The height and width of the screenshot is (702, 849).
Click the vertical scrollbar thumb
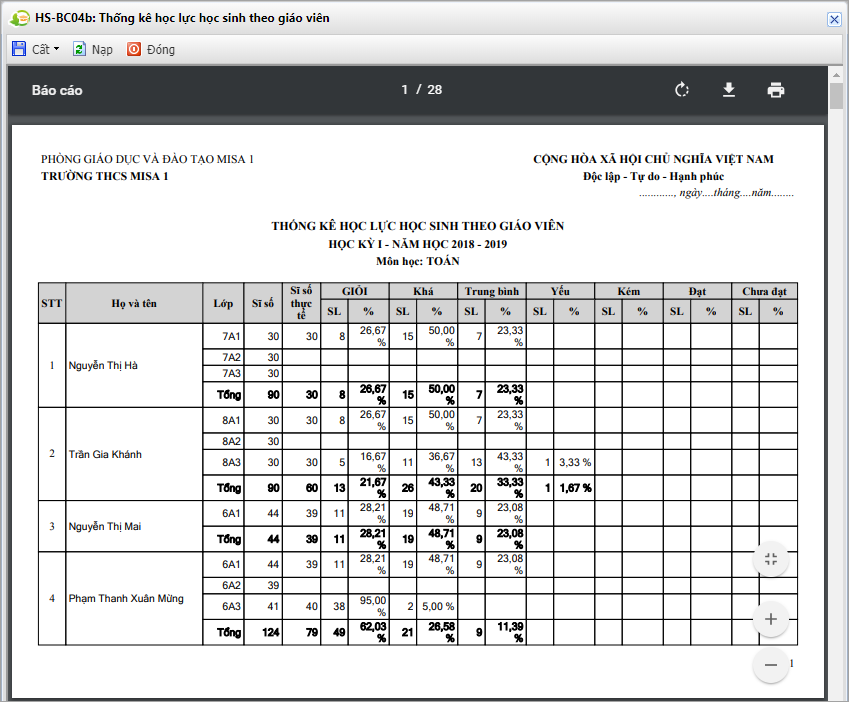[x=837, y=96]
